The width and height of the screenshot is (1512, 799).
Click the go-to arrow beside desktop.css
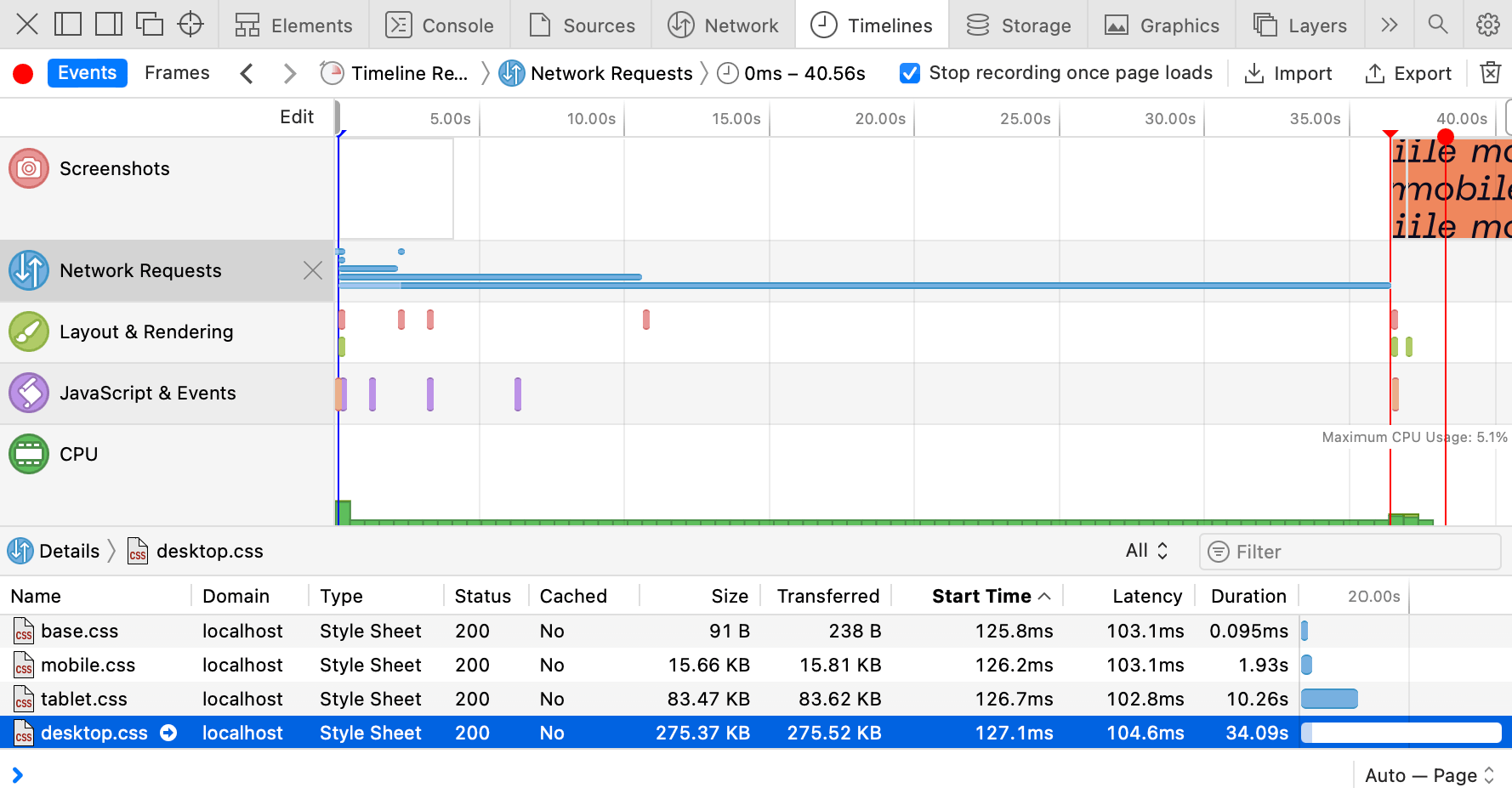pyautogui.click(x=168, y=733)
